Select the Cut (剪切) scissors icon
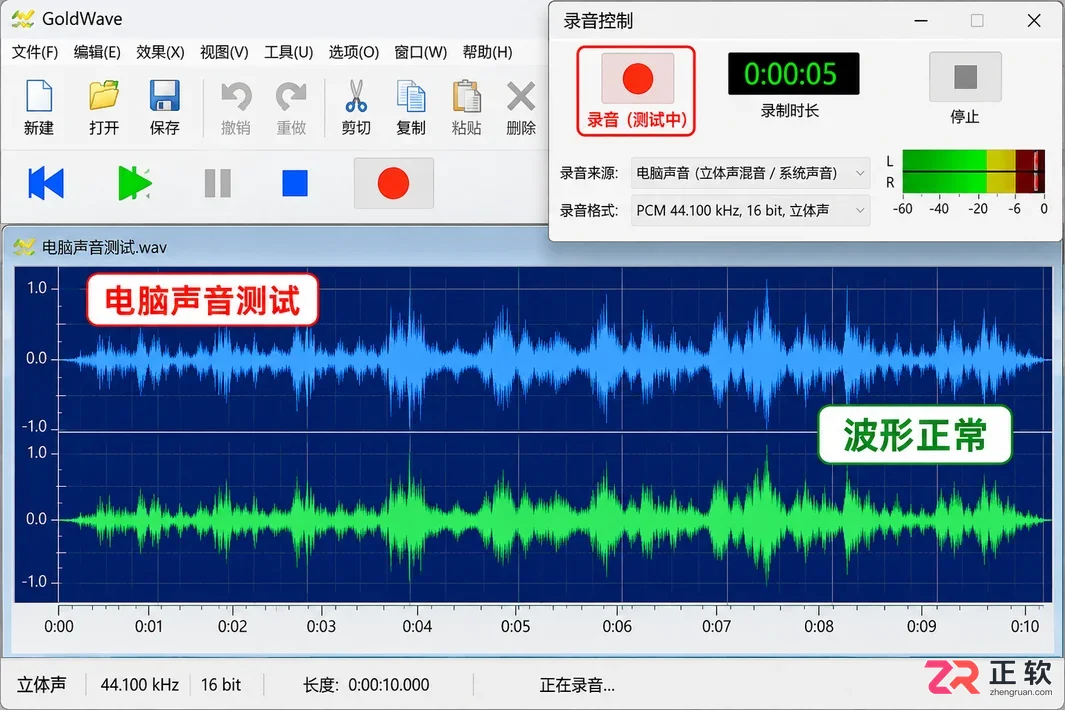This screenshot has width=1065, height=710. click(x=356, y=96)
